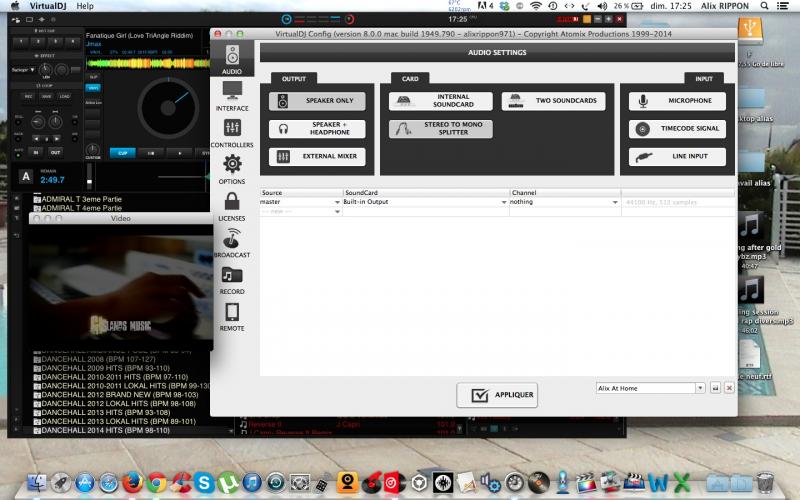Enable Microphone input
This screenshot has width=800, height=500.
pos(677,101)
